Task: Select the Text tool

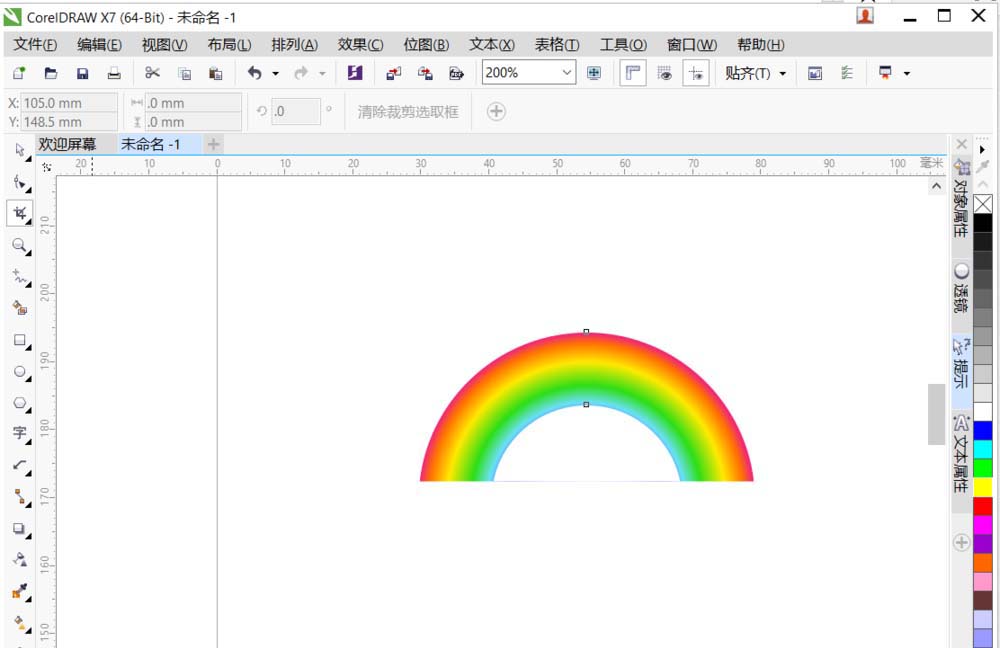Action: pyautogui.click(x=20, y=434)
